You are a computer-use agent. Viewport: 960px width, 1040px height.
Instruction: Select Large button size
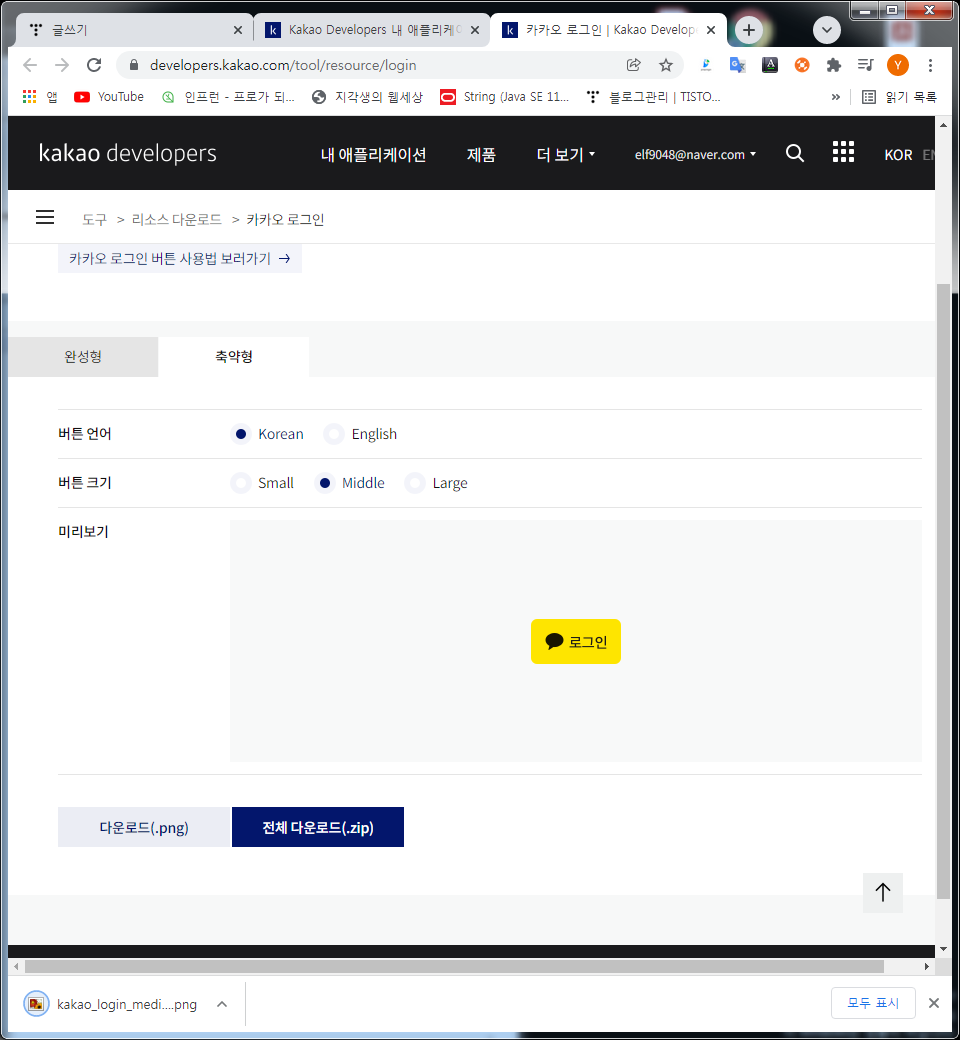coord(415,483)
